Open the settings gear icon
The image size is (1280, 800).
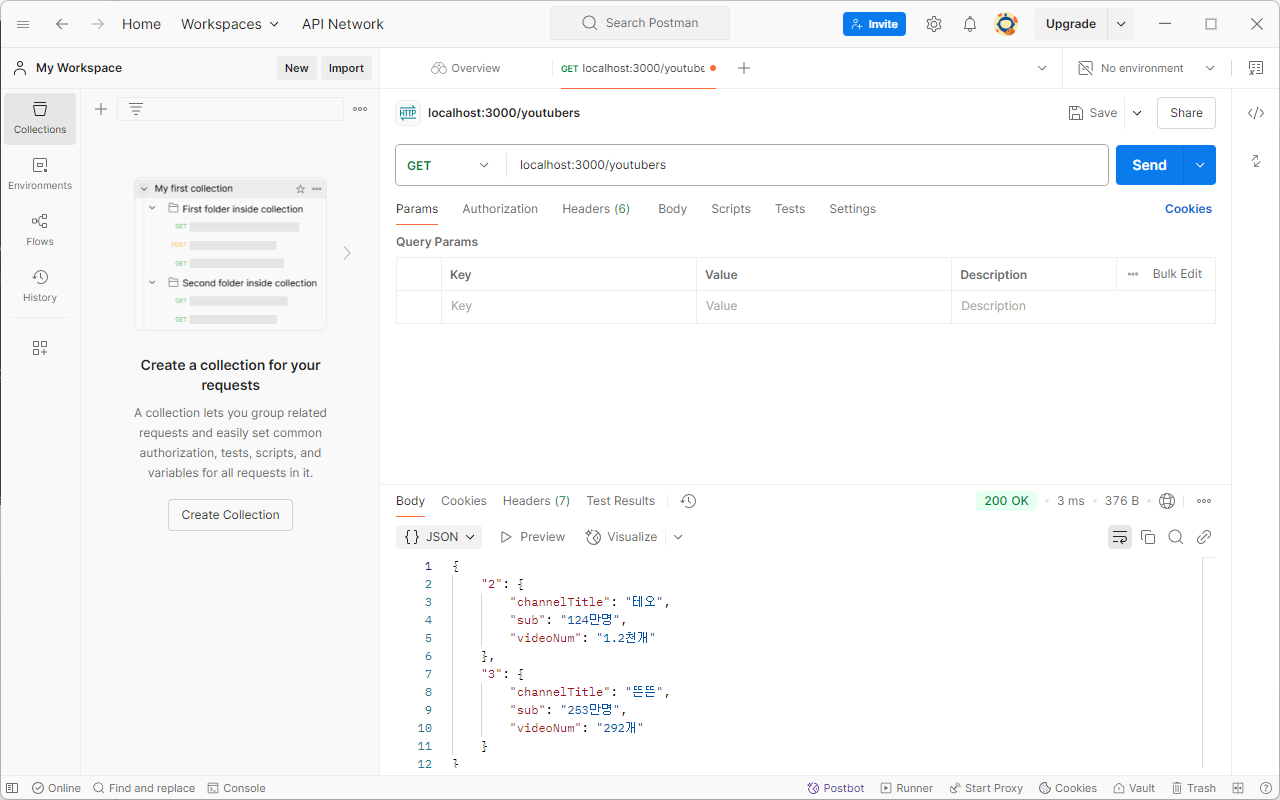[934, 24]
